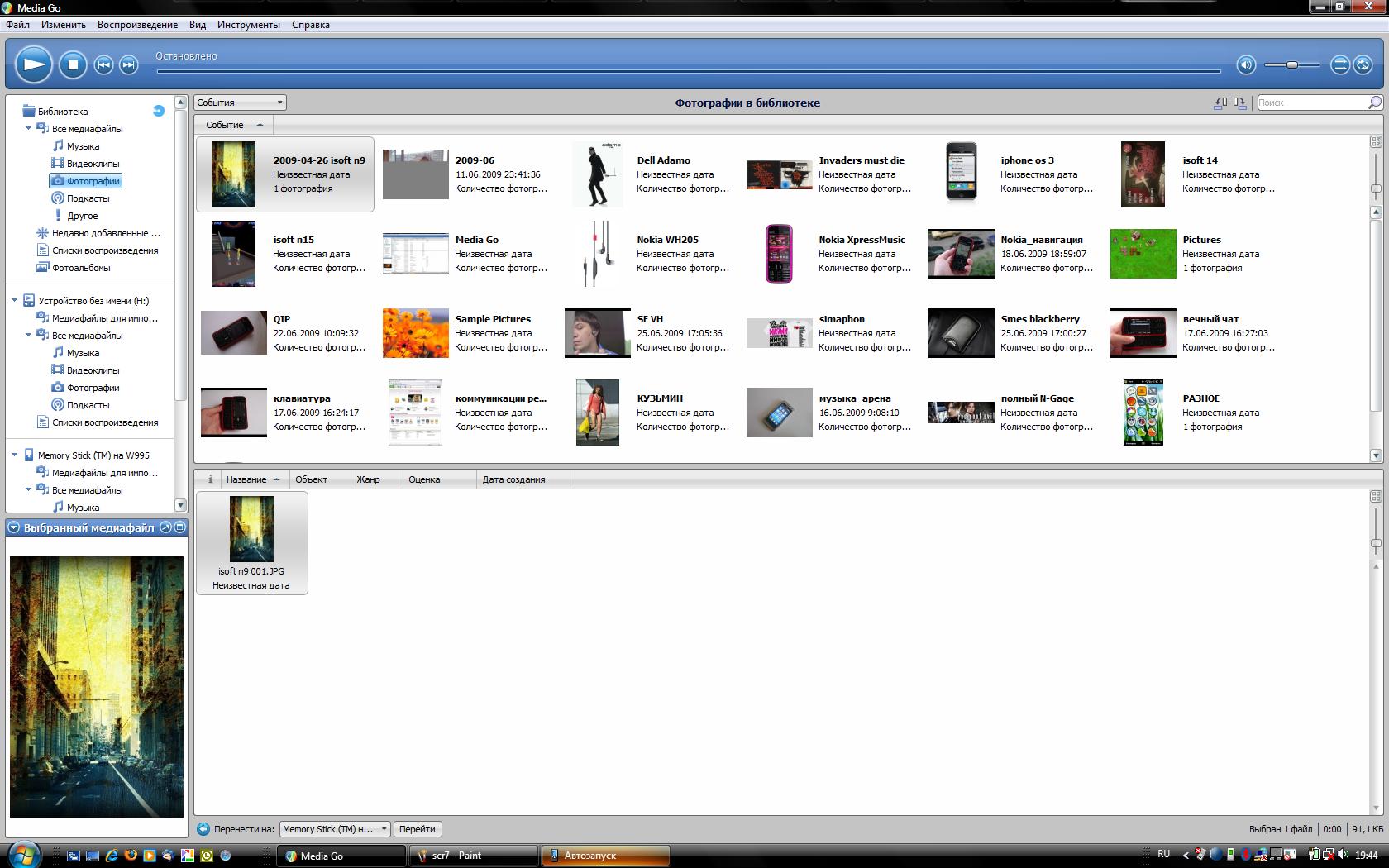The width and height of the screenshot is (1389, 868).
Task: Sort files by Оценка column
Action: [x=439, y=479]
